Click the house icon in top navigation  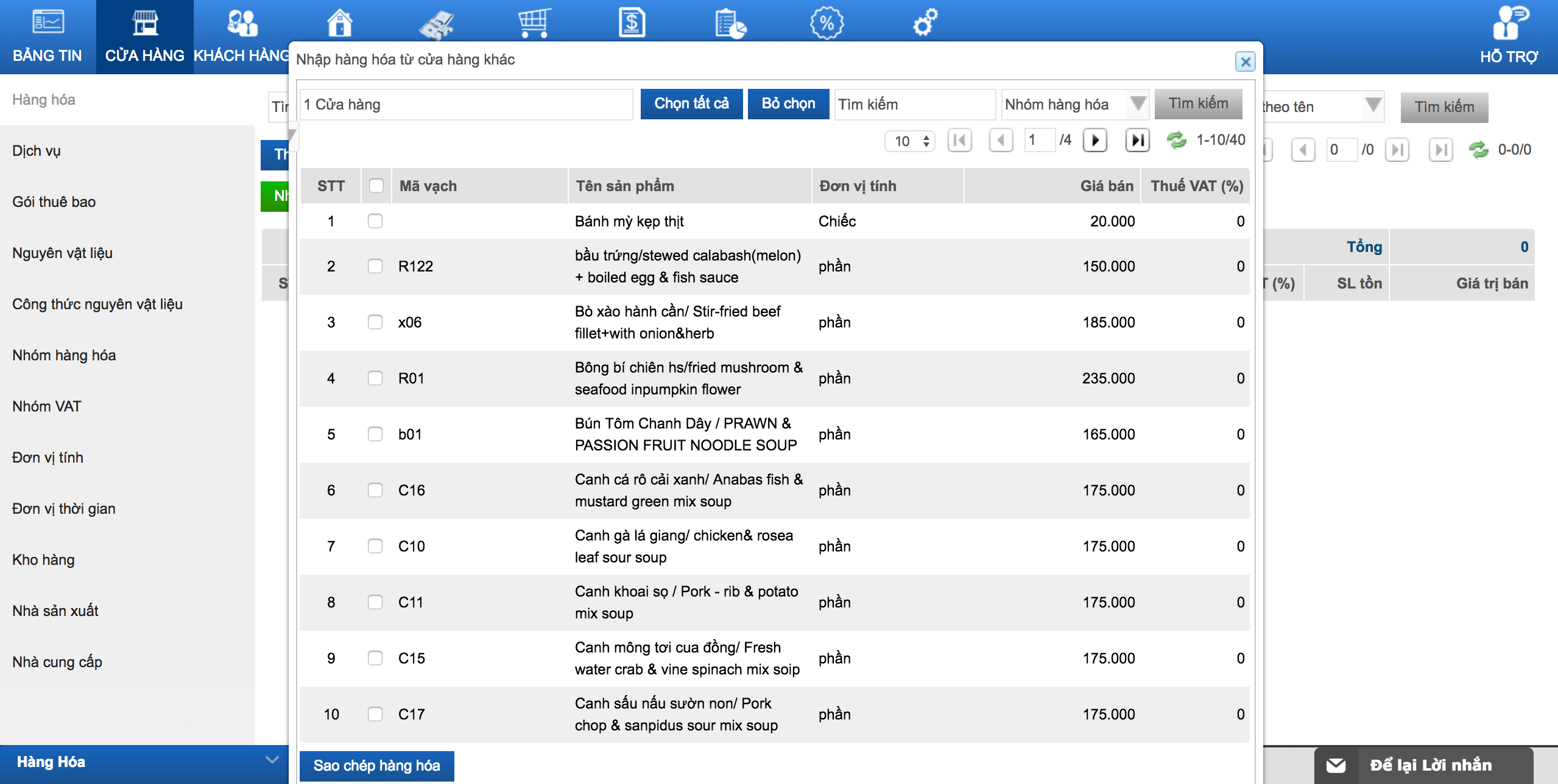click(339, 23)
